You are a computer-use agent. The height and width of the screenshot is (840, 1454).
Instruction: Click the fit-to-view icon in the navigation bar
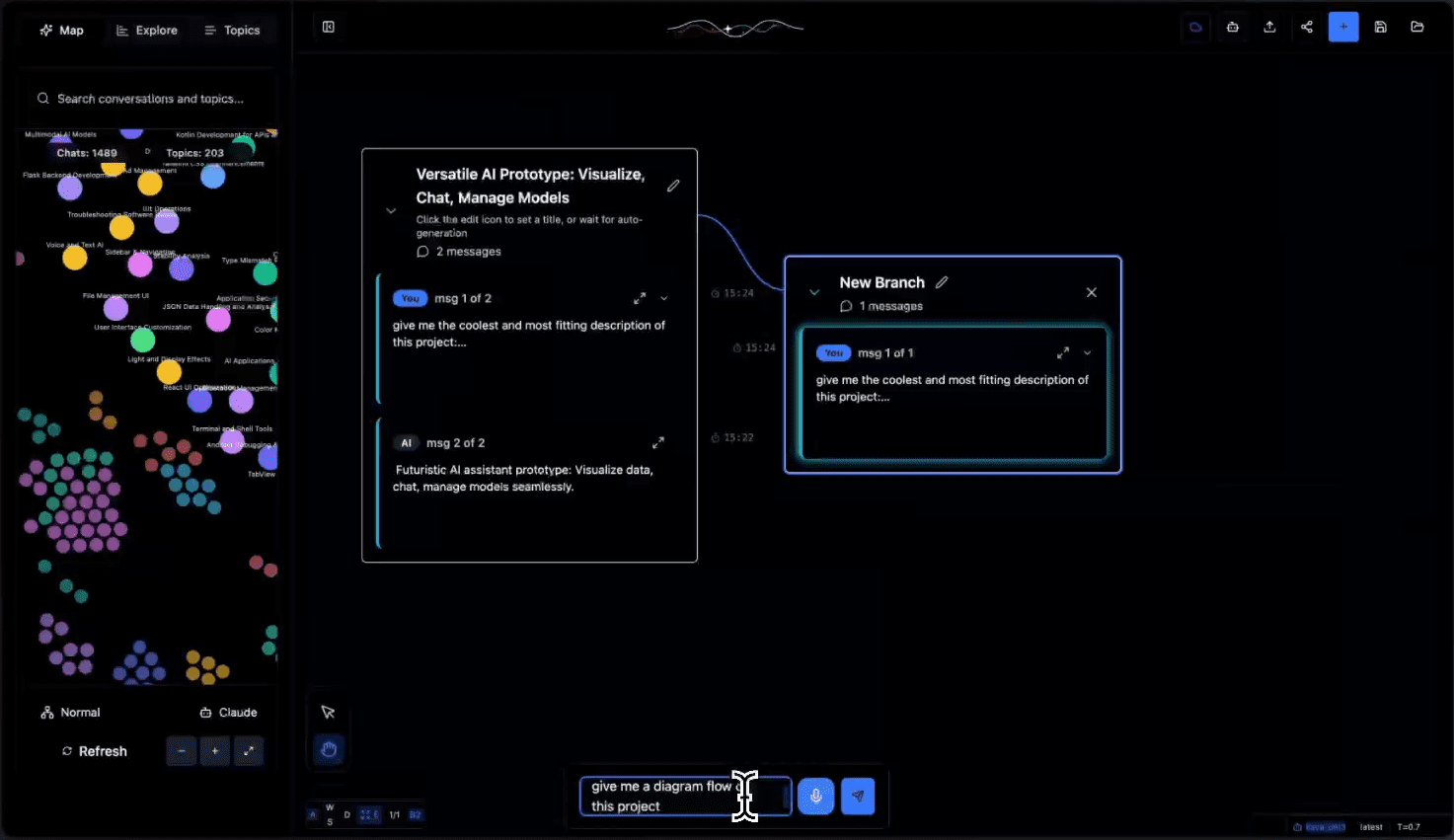click(x=369, y=815)
